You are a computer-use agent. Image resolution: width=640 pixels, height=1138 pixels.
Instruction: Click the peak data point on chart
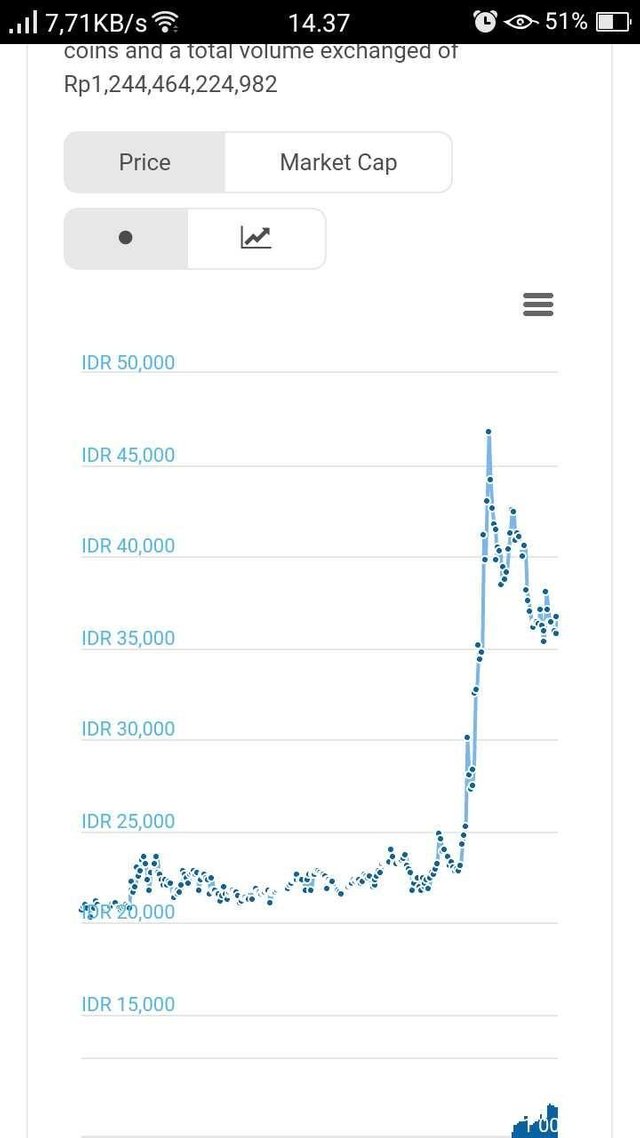(x=489, y=432)
